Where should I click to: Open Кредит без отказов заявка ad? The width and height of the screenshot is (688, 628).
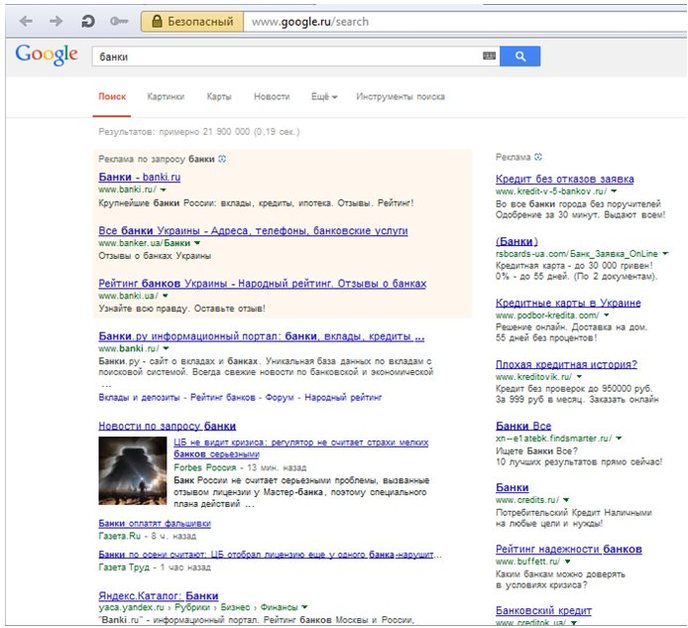pyautogui.click(x=565, y=179)
